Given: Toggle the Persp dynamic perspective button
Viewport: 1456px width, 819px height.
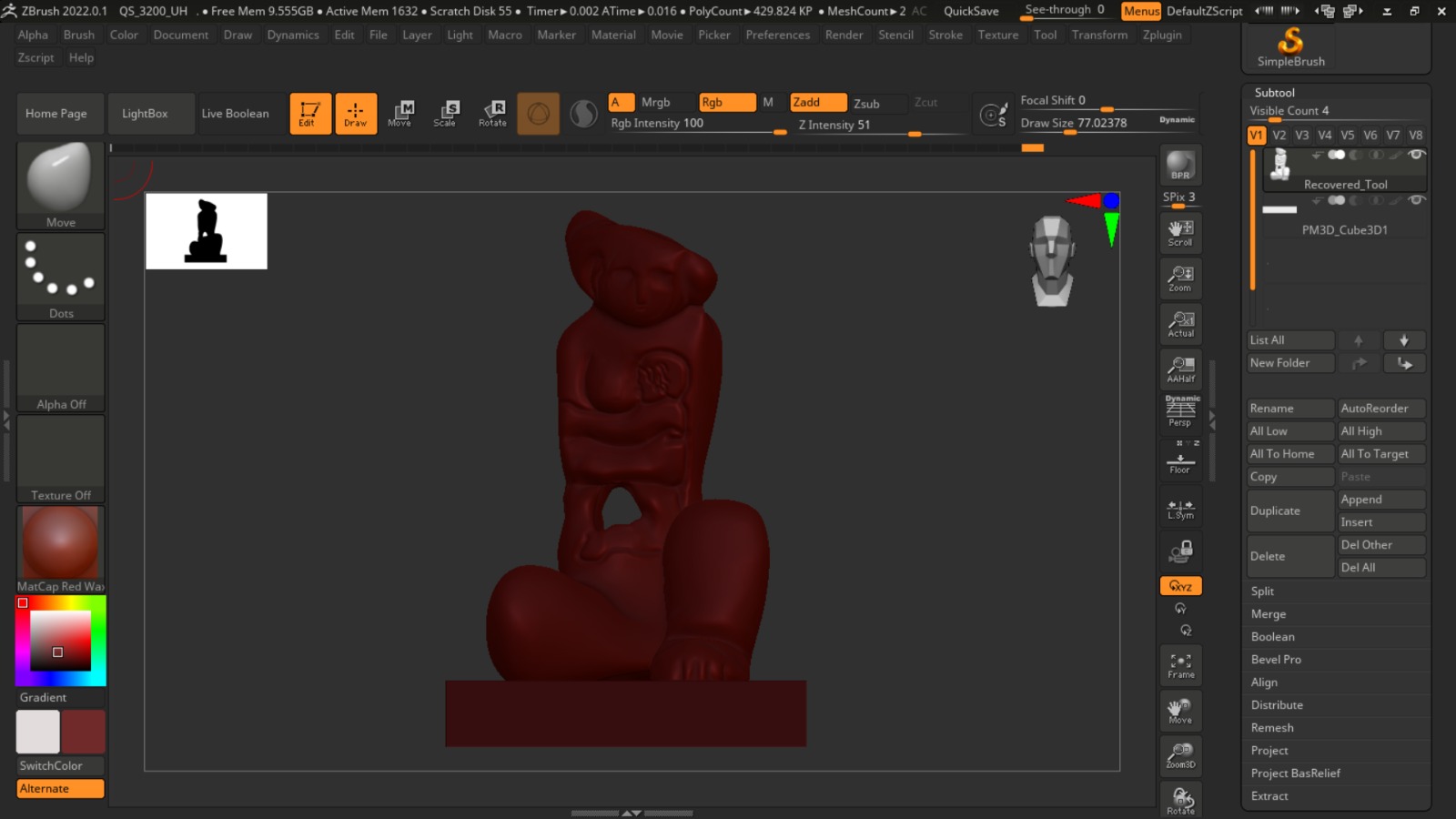Looking at the screenshot, I should (1180, 411).
